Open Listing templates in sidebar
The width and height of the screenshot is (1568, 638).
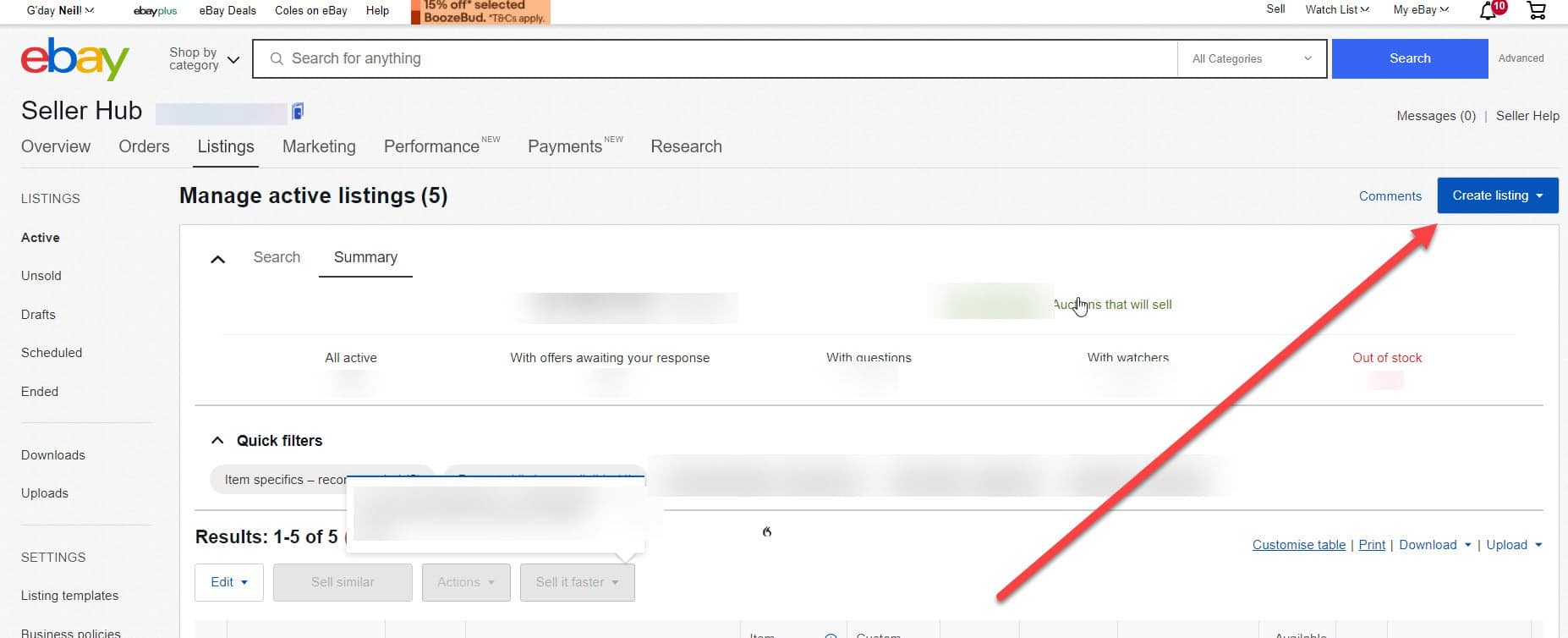click(69, 596)
